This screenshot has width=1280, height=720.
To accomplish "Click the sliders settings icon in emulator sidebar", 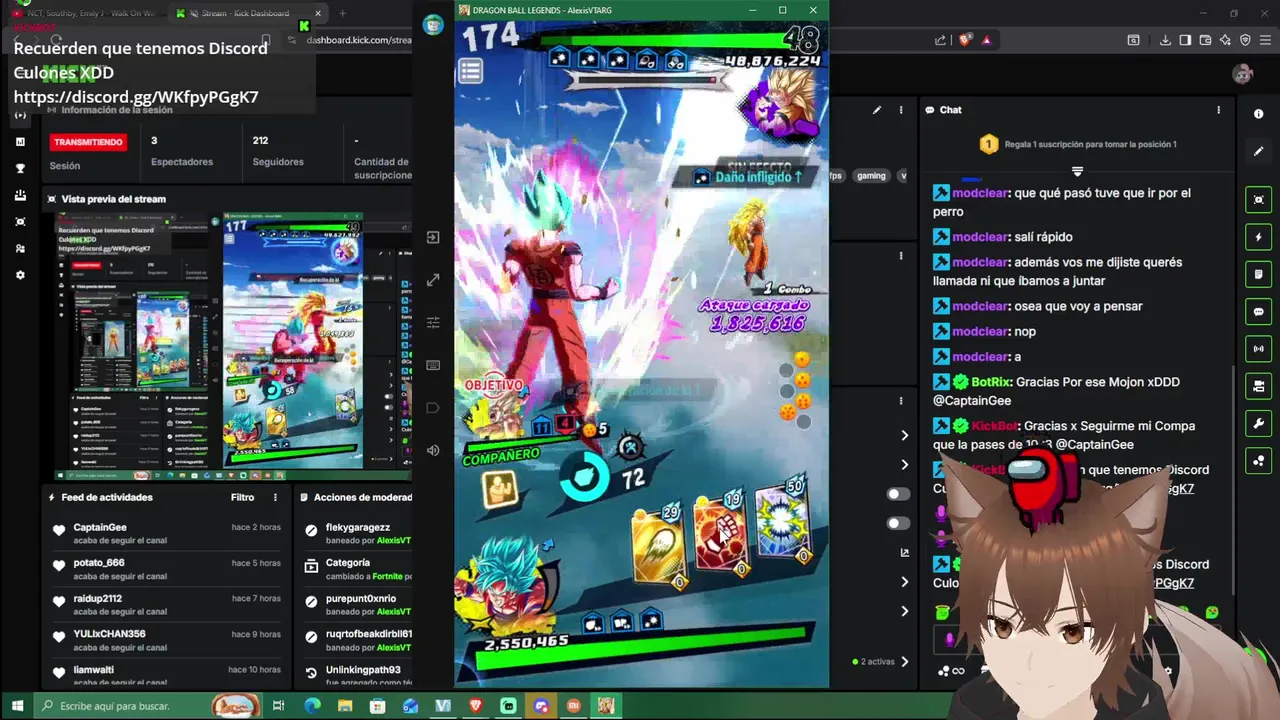I will coord(433,323).
